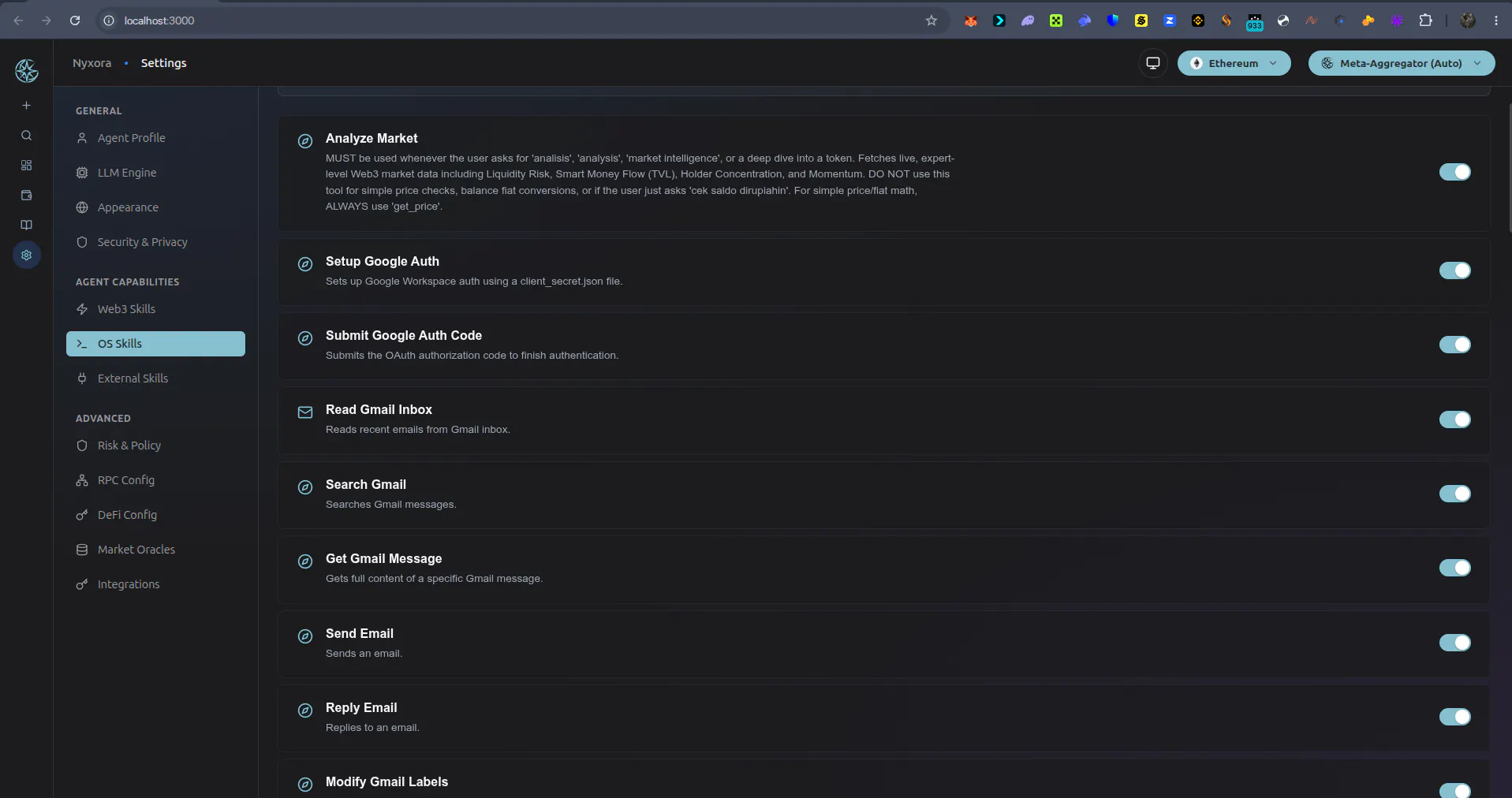Click the monitor display icon button
Screen dimensions: 1512x798
(x=1153, y=63)
